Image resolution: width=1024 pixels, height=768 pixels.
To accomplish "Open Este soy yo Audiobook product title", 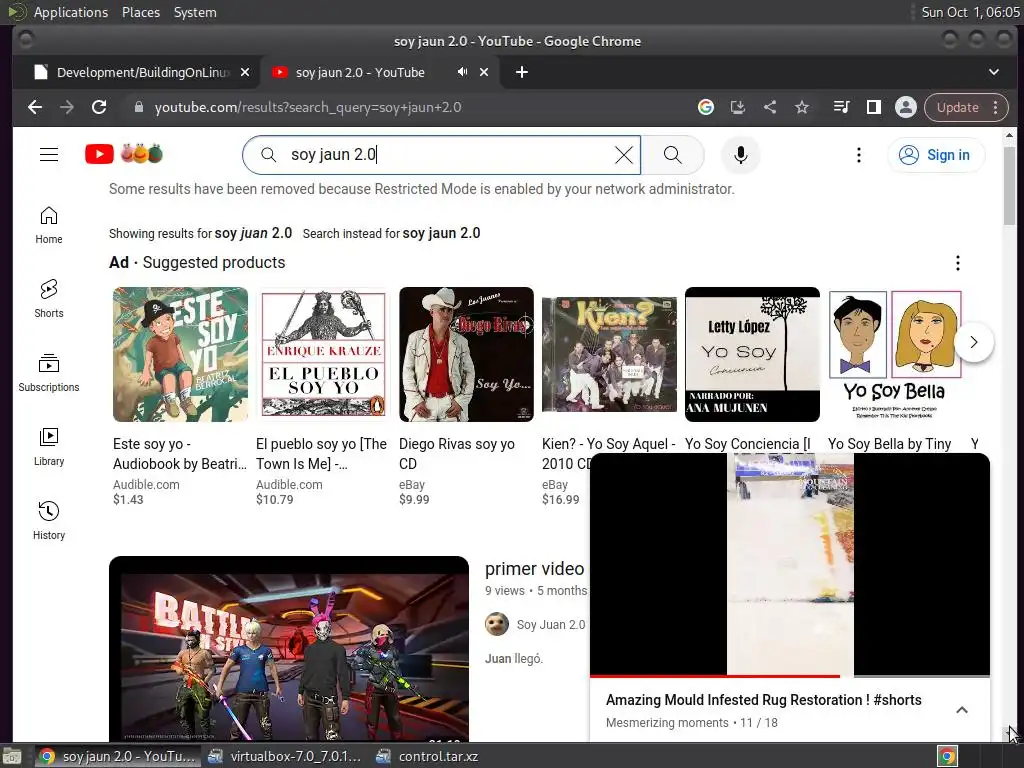I will [180, 454].
